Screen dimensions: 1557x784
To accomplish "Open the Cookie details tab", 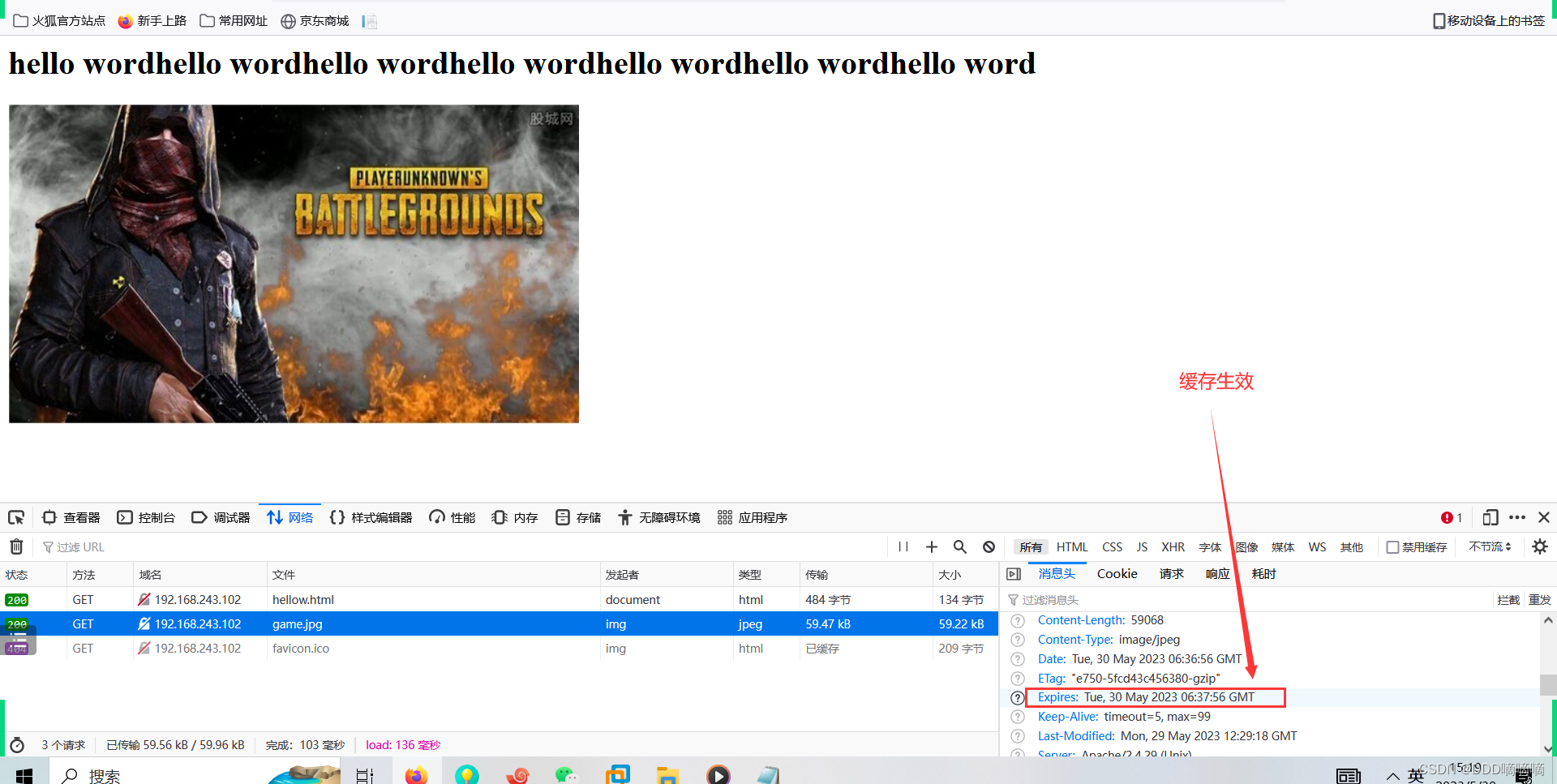I will (1117, 574).
